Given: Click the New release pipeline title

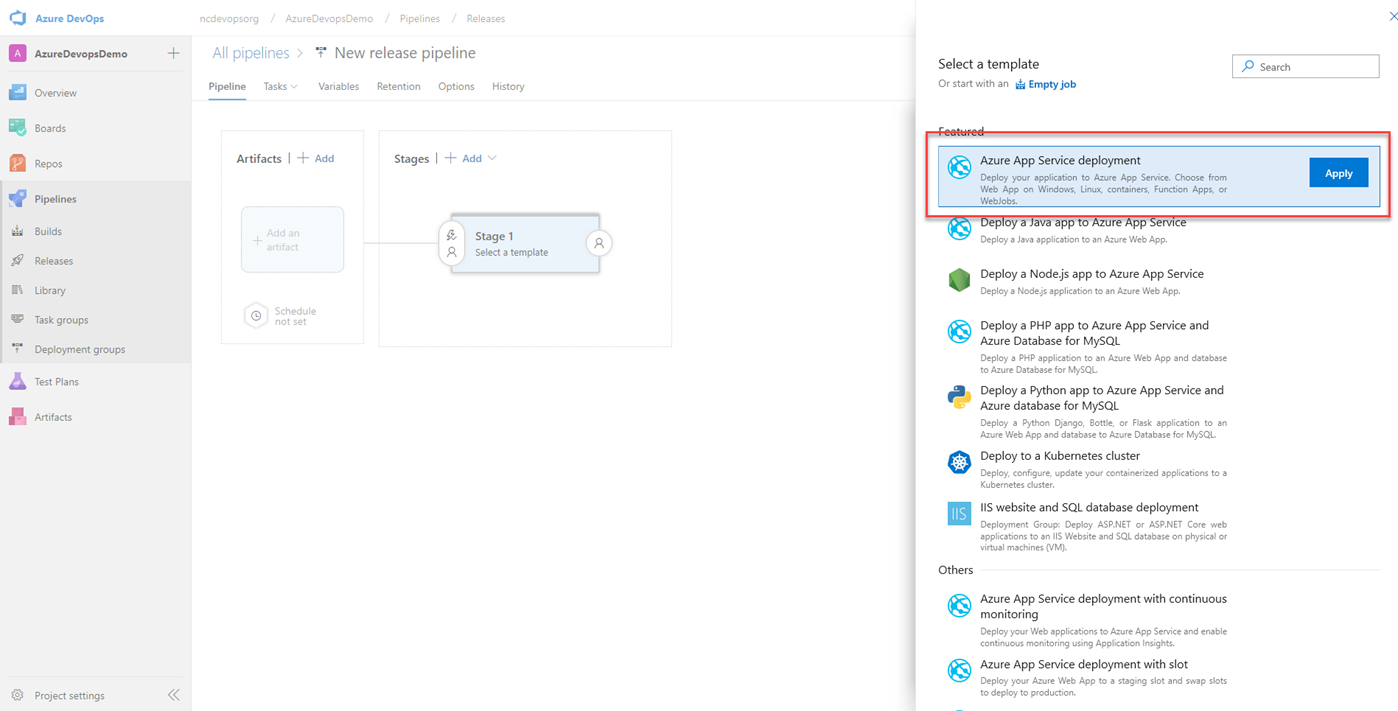Looking at the screenshot, I should 405,53.
